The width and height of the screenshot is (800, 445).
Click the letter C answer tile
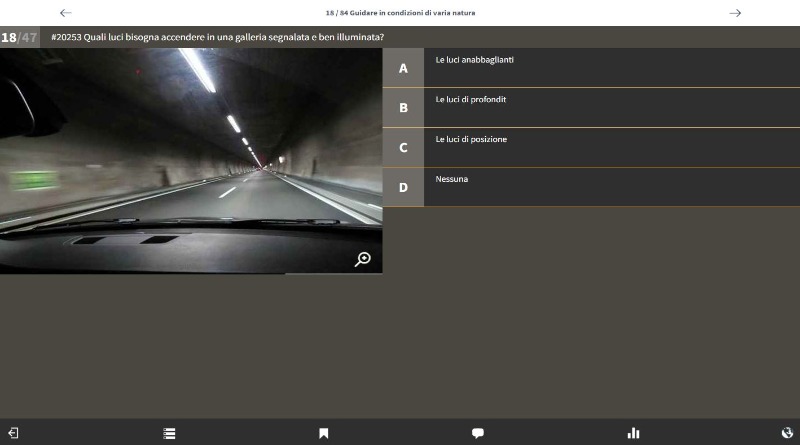click(403, 147)
